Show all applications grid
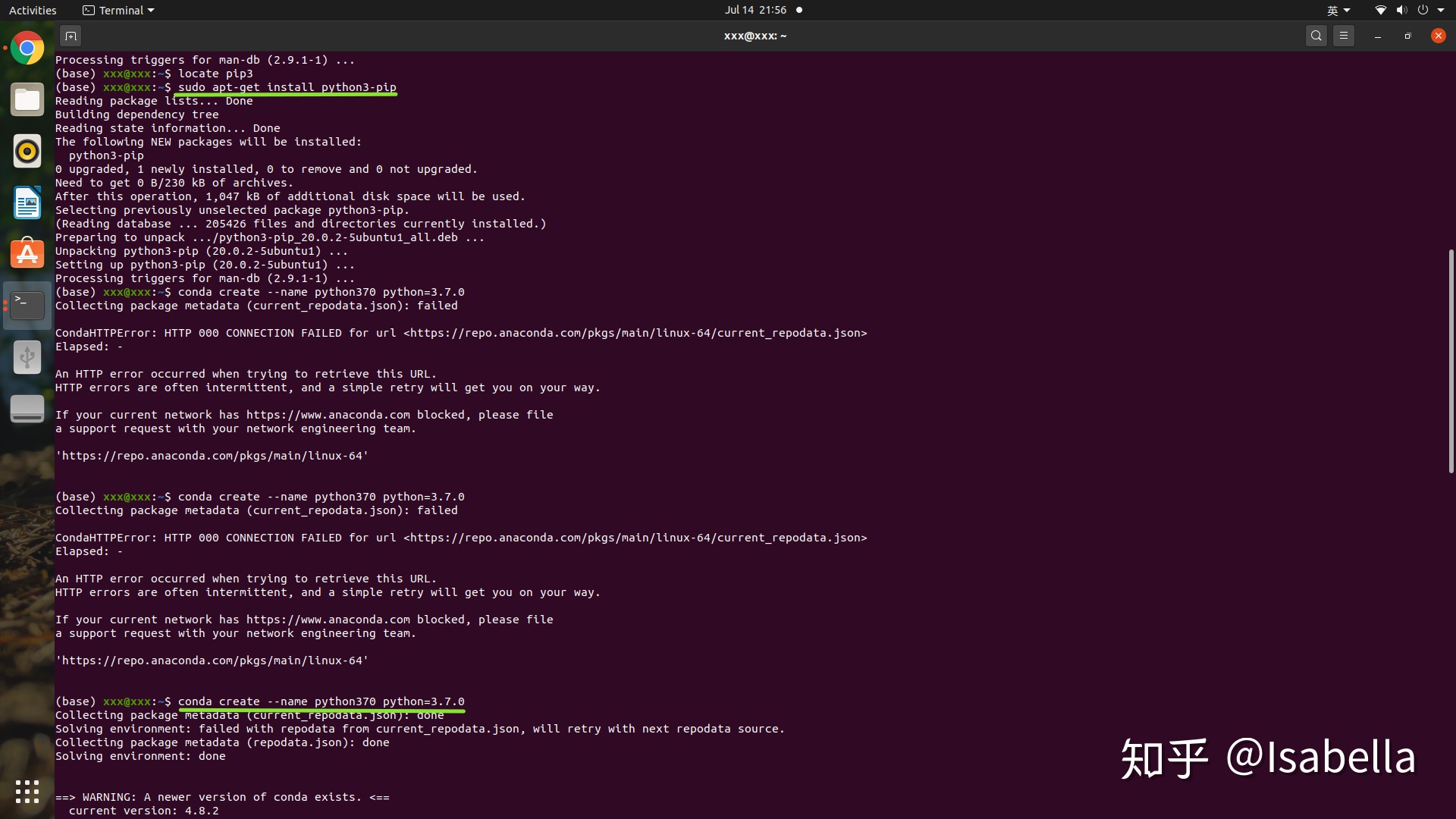The width and height of the screenshot is (1456, 819). pos(27,792)
